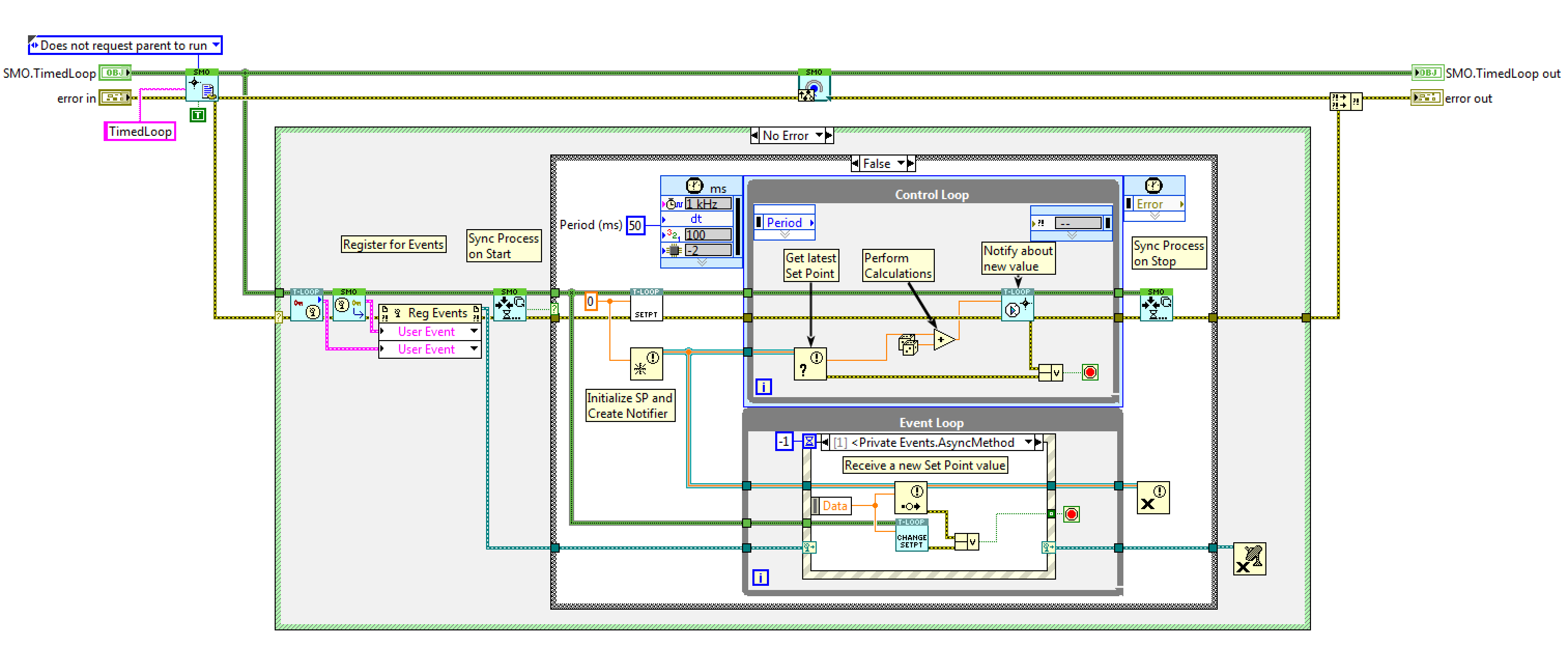Click the Unregister For Events node
The width and height of the screenshot is (1568, 647).
click(1250, 559)
